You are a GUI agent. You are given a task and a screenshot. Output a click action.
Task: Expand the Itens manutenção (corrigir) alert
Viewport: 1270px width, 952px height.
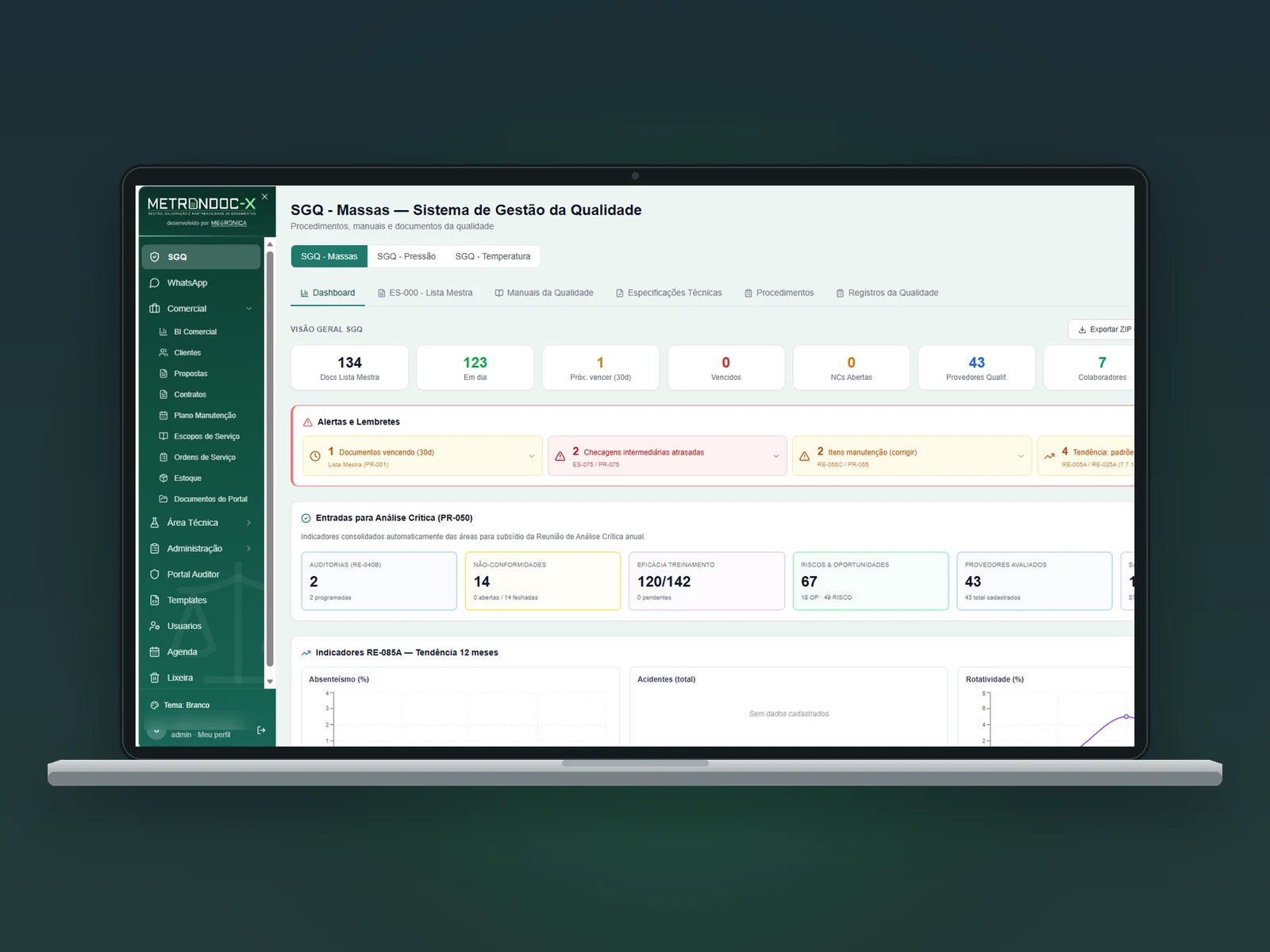912,456
